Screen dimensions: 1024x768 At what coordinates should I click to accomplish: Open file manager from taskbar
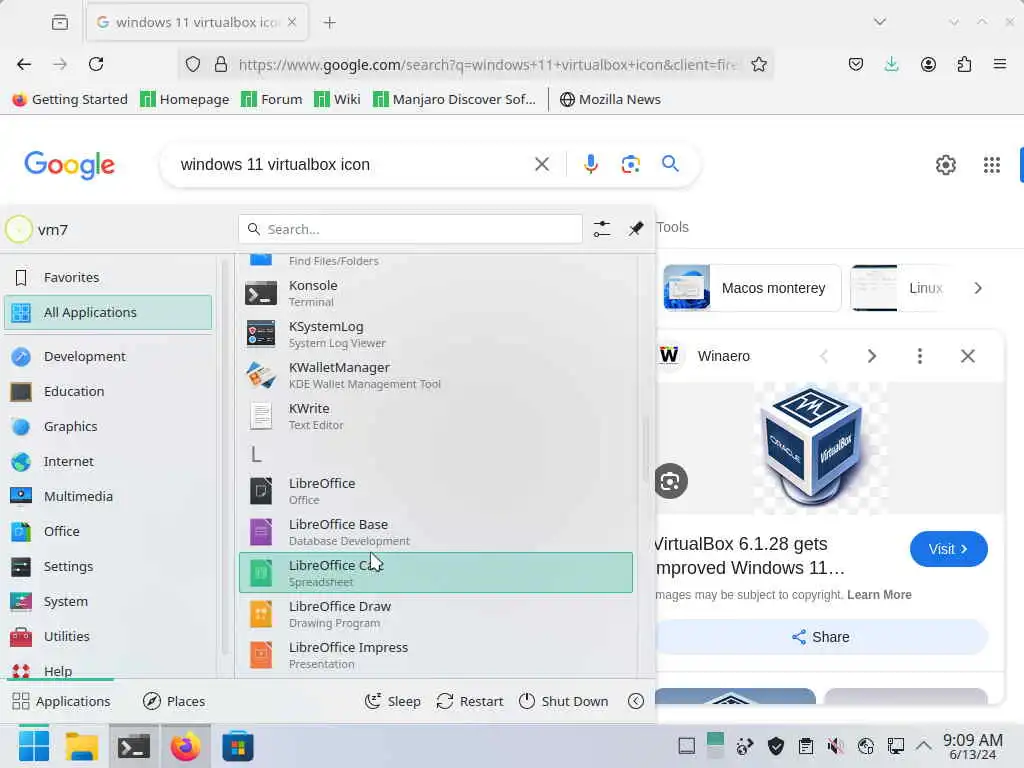[82, 746]
